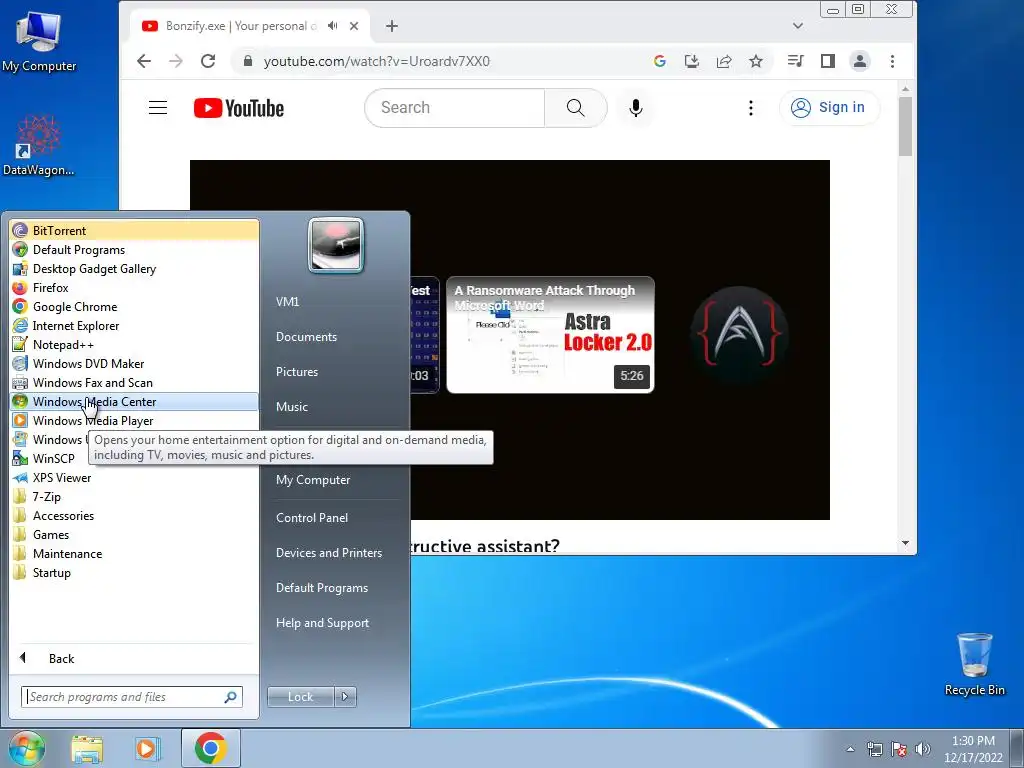Close the Bonzify.exe tab
The width and height of the screenshot is (1024, 768).
354,26
